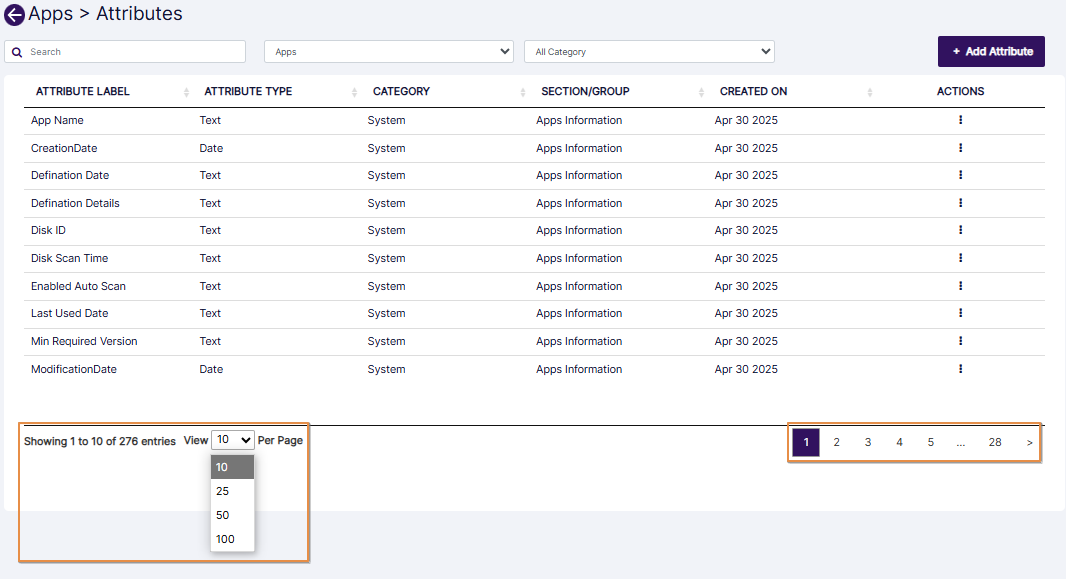Open the actions kebab menu for ModificationDate
This screenshot has height=579, width=1066.
(x=960, y=368)
